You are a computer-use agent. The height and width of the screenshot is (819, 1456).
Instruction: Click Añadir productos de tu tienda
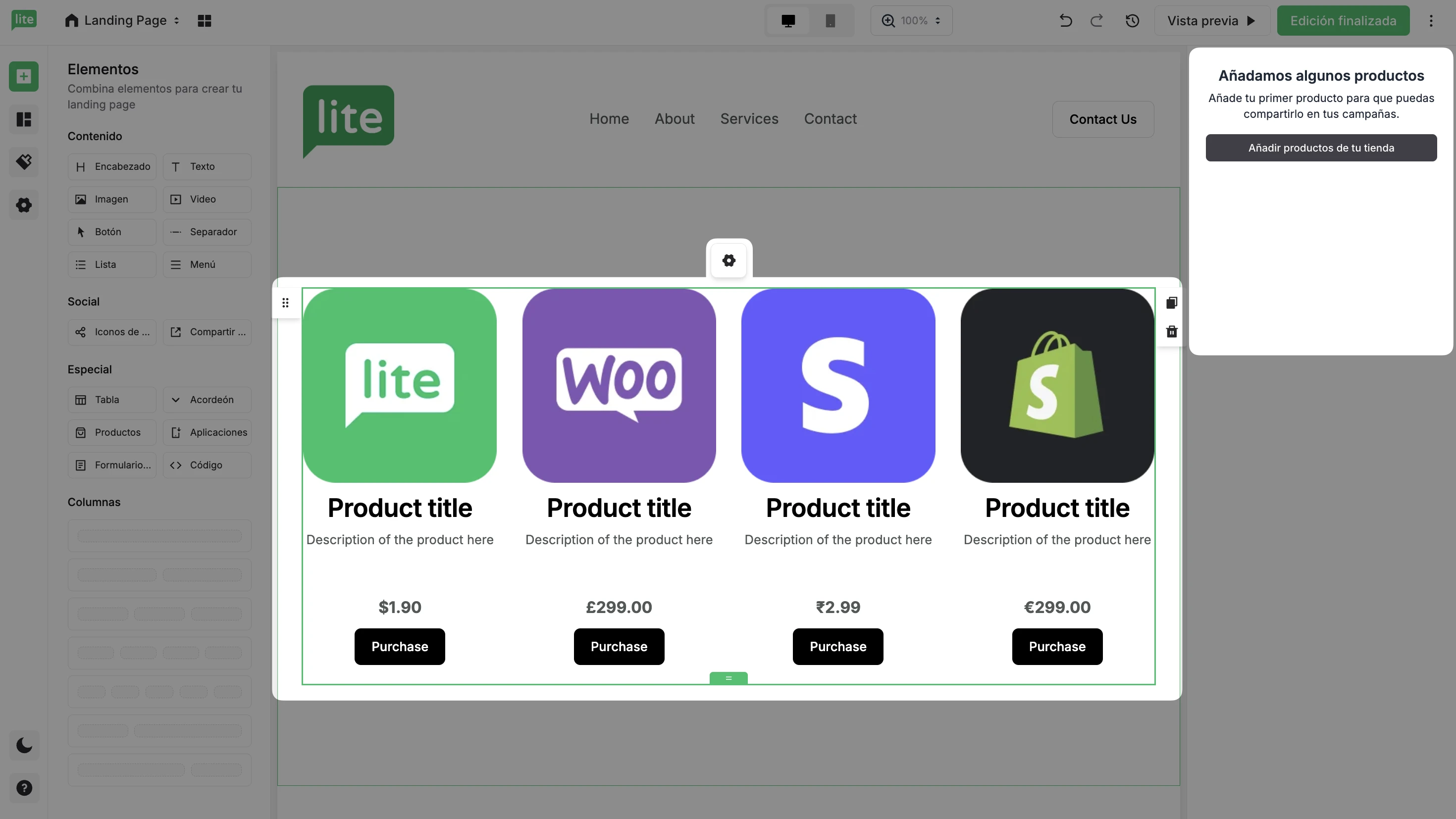pyautogui.click(x=1321, y=148)
